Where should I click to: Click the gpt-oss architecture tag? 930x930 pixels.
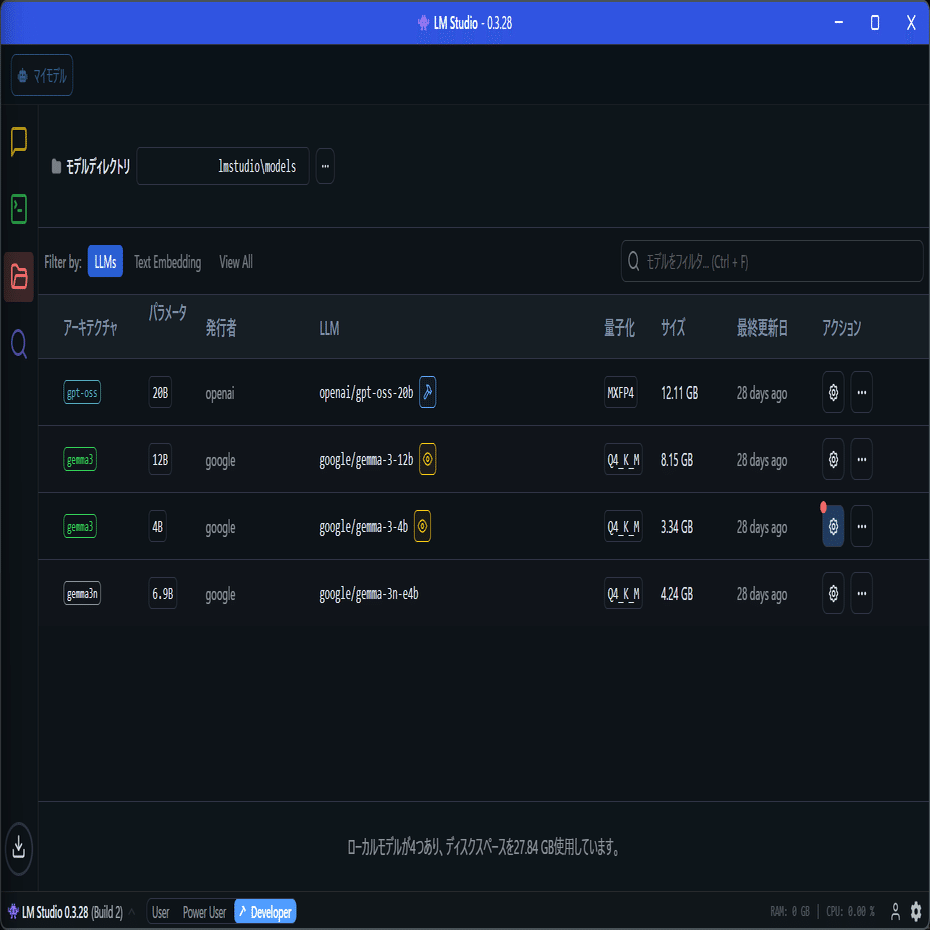pos(82,393)
